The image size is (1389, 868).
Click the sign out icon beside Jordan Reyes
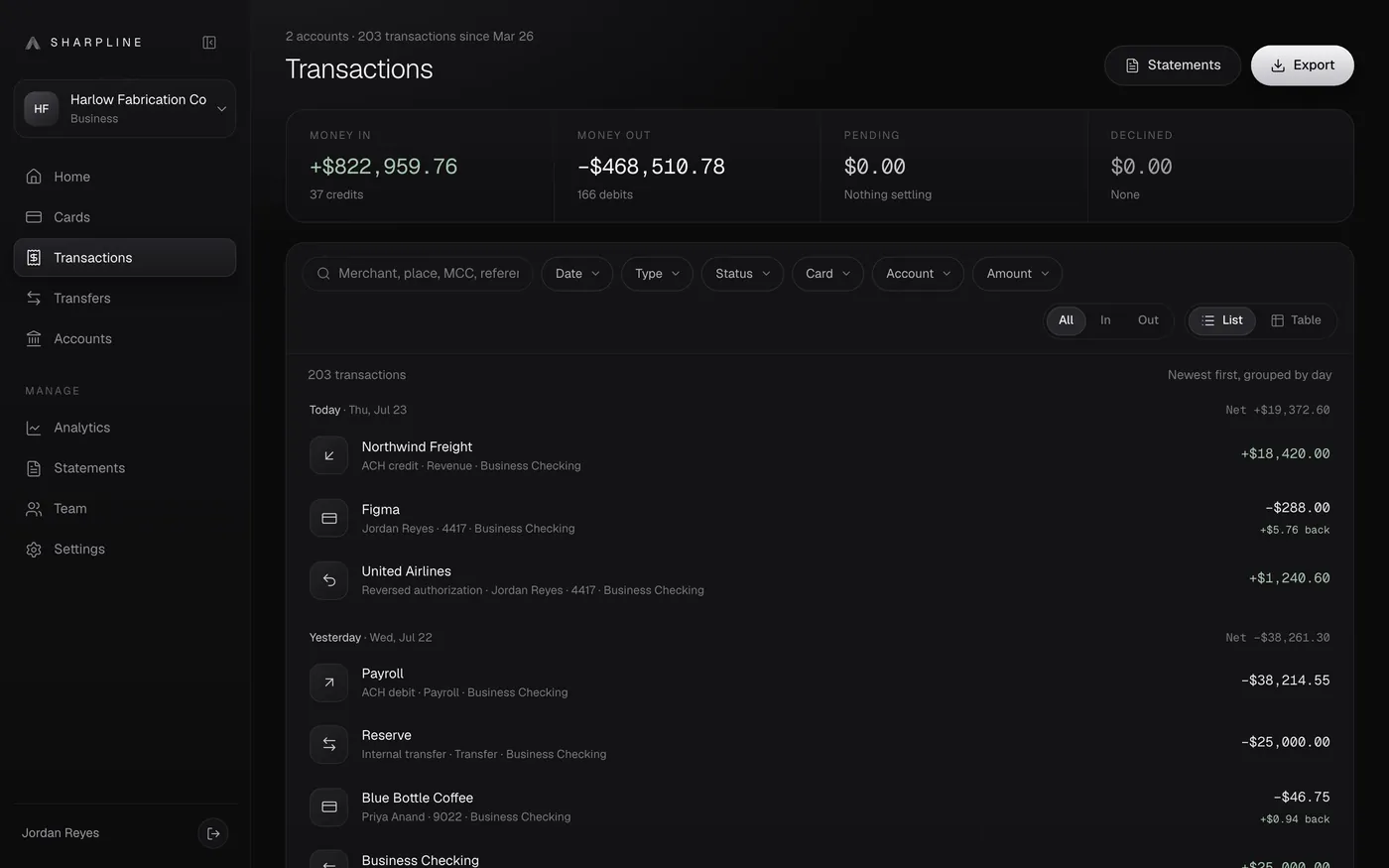213,833
